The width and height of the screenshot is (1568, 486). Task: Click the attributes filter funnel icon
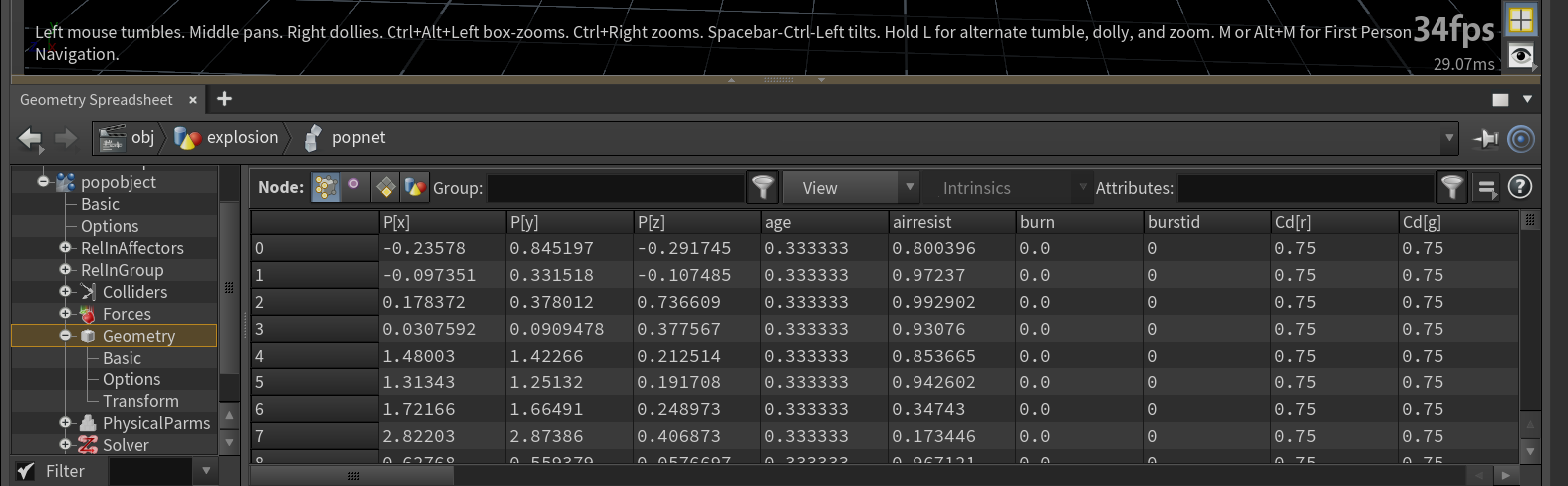1452,187
